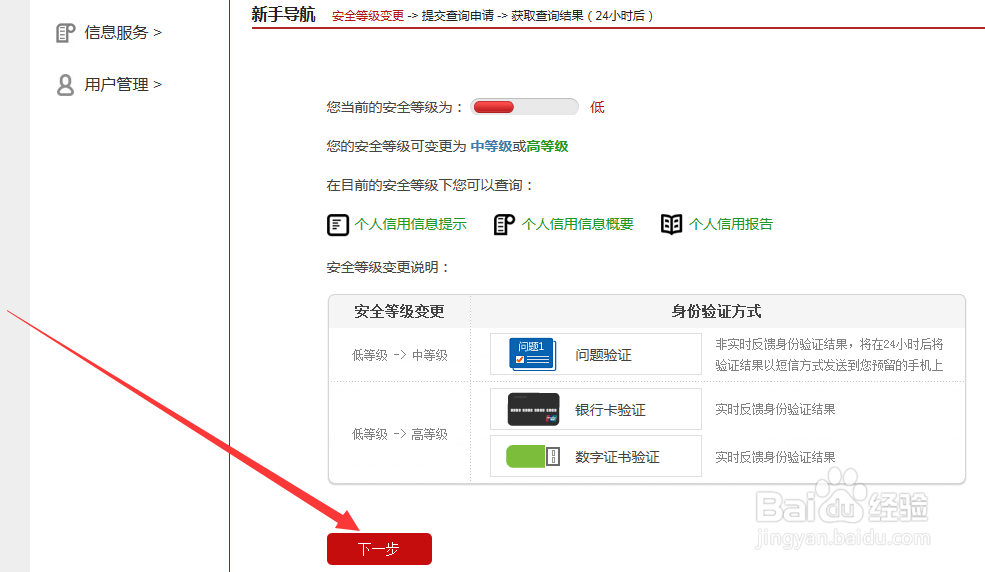
Task: Click the 个人信用信息概要 icon
Action: 504,225
